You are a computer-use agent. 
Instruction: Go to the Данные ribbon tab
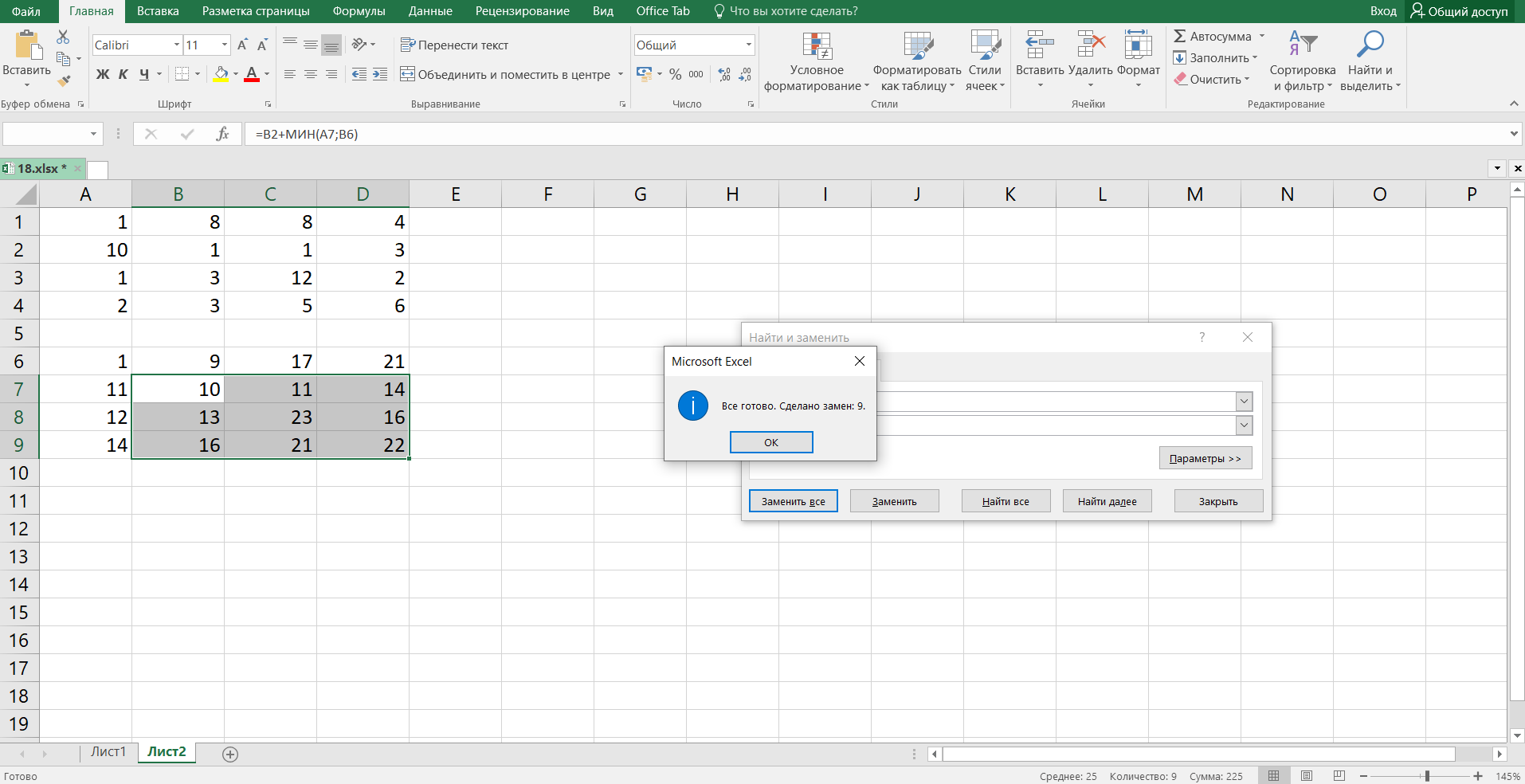click(430, 11)
